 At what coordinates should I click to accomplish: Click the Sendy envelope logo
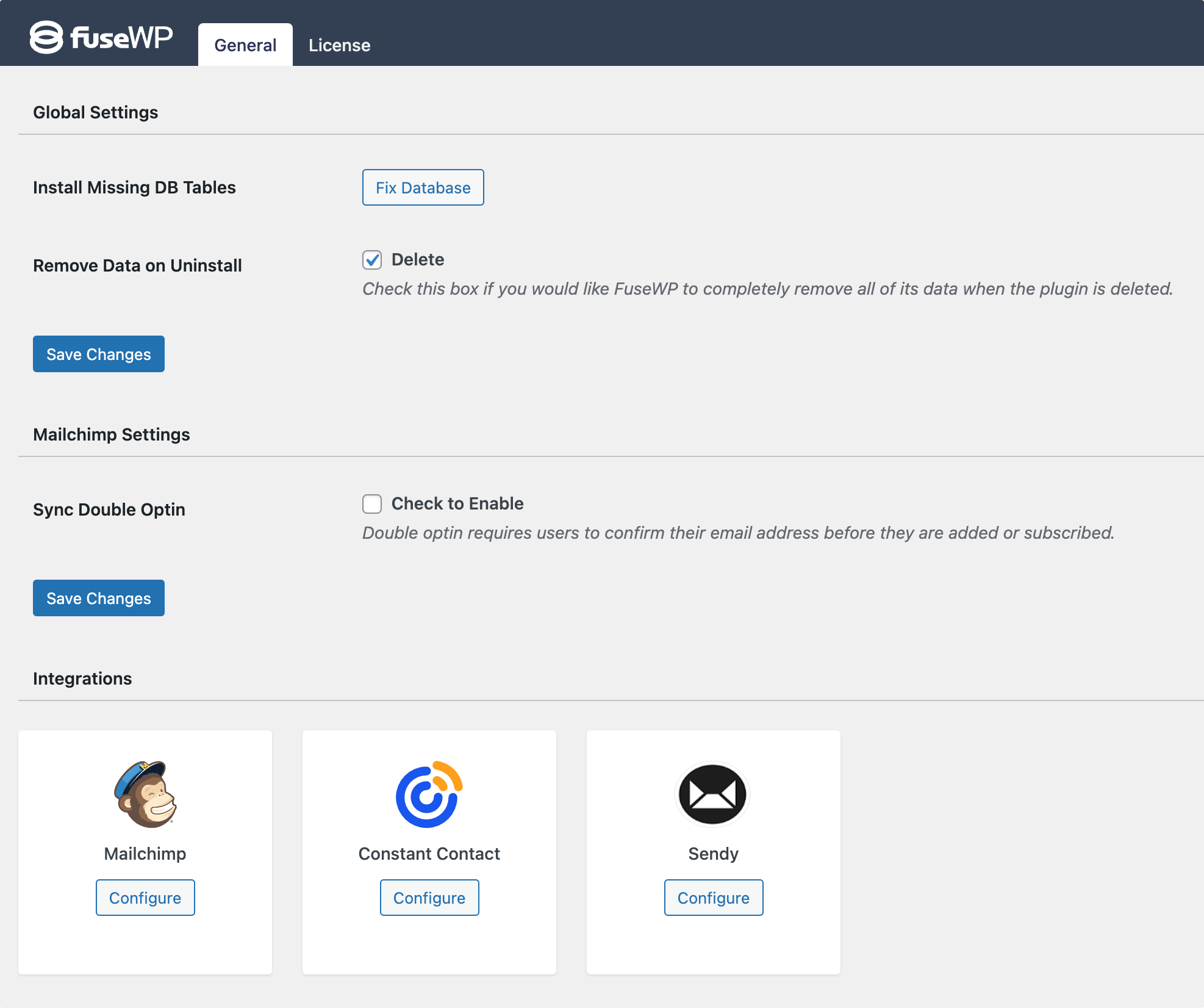click(713, 794)
